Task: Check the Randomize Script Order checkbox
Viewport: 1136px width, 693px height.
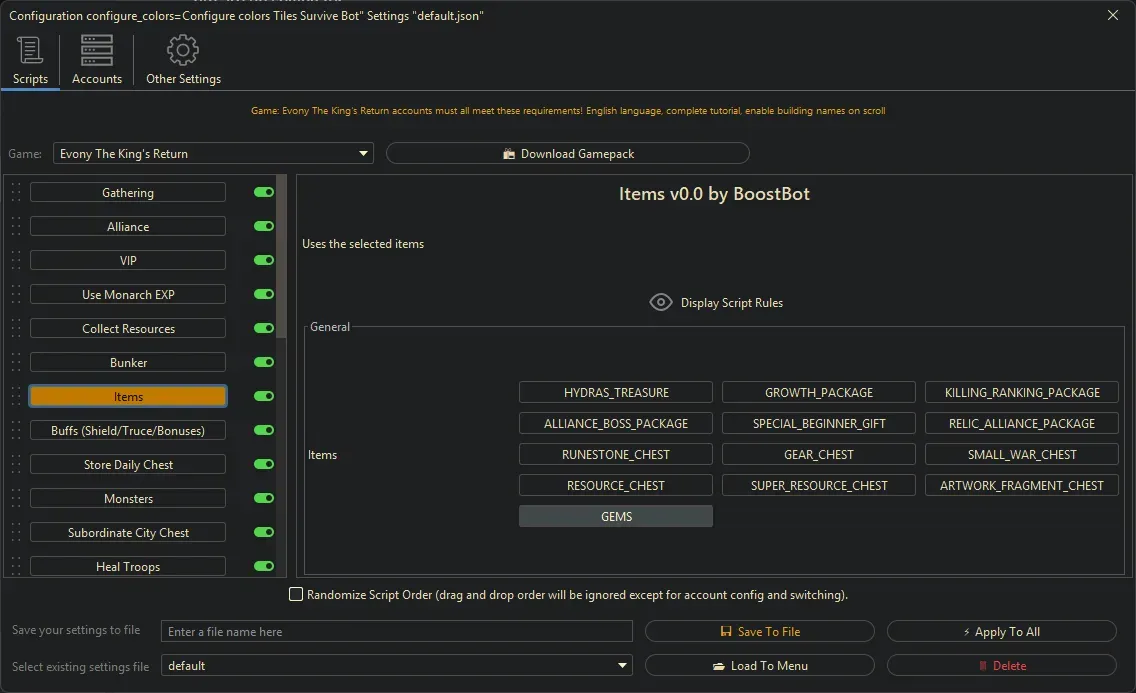Action: (296, 595)
